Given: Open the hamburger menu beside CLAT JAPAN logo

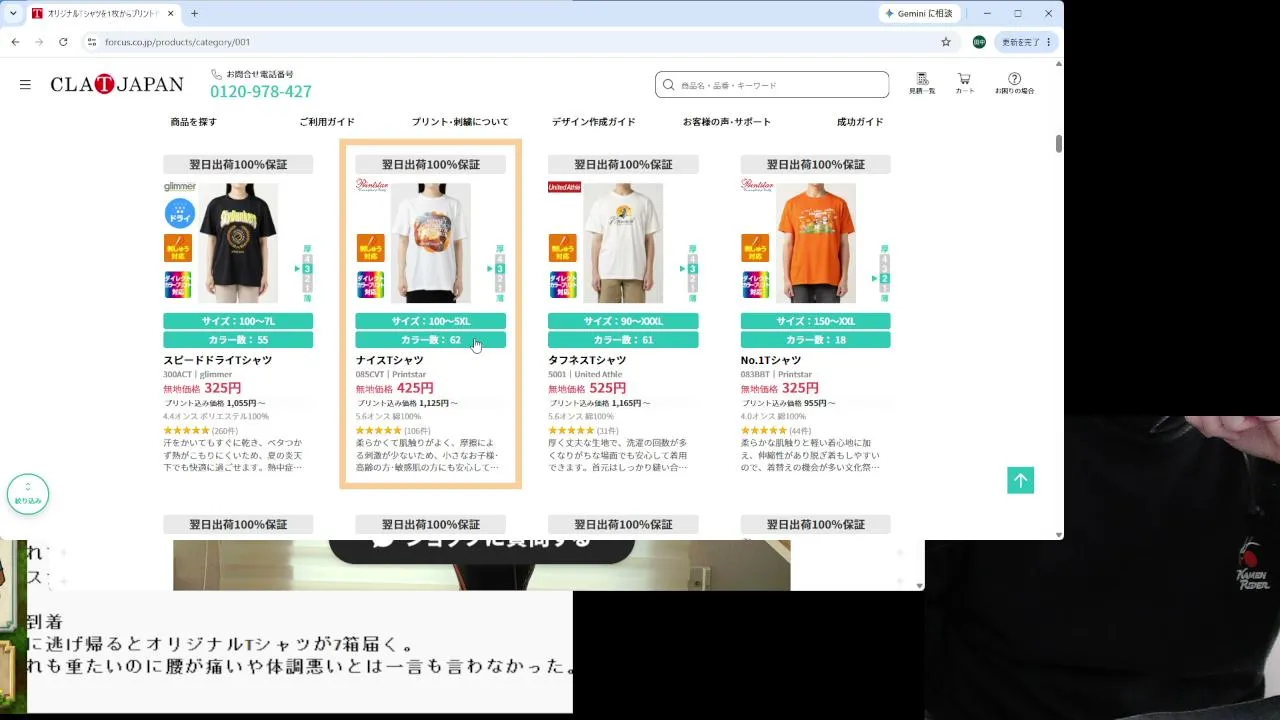Looking at the screenshot, I should coord(25,85).
